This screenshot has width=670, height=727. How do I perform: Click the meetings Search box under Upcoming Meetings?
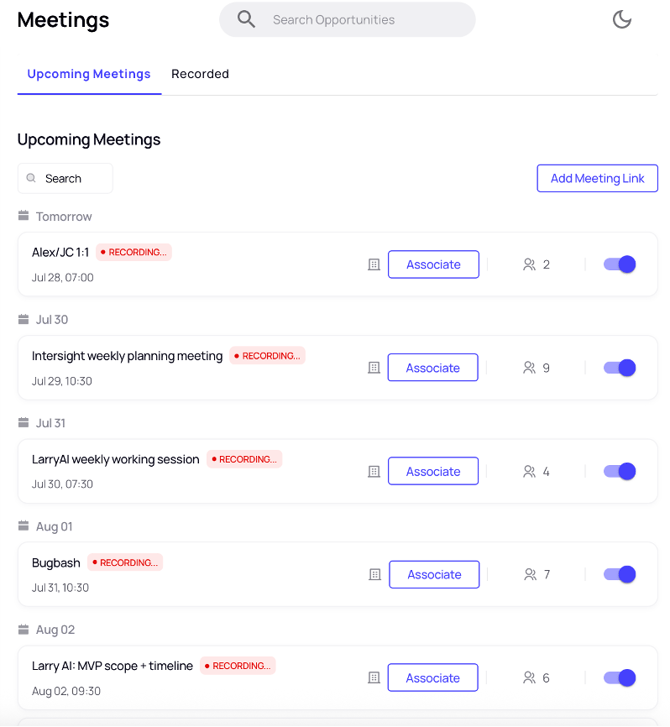coord(65,178)
